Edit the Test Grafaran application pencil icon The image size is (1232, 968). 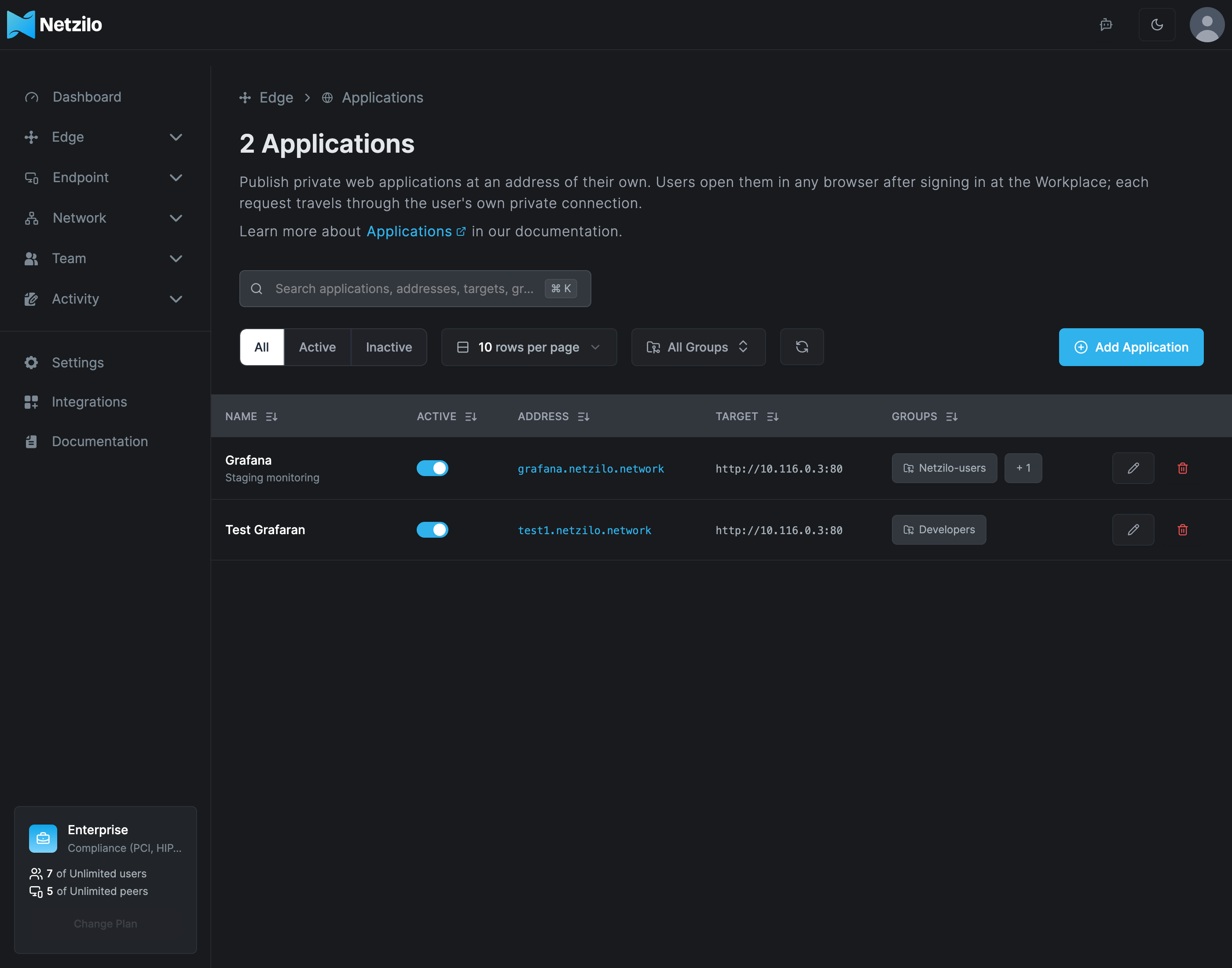tap(1133, 530)
